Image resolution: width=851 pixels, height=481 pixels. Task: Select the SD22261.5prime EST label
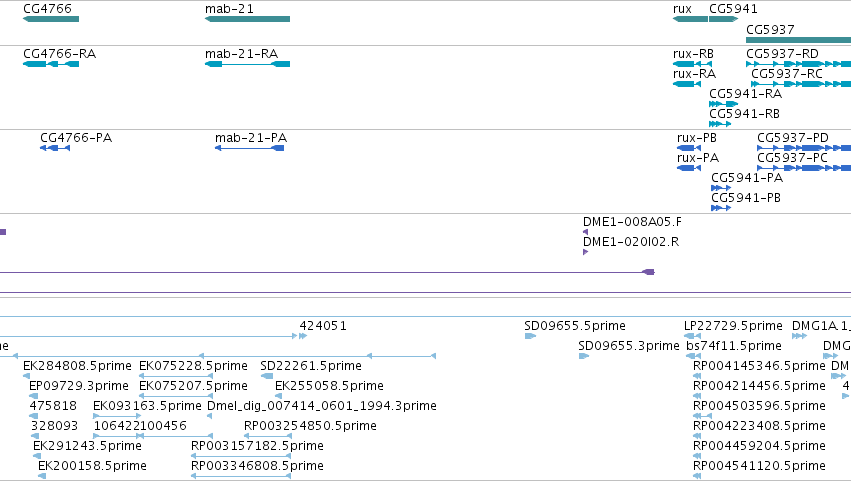tap(311, 366)
